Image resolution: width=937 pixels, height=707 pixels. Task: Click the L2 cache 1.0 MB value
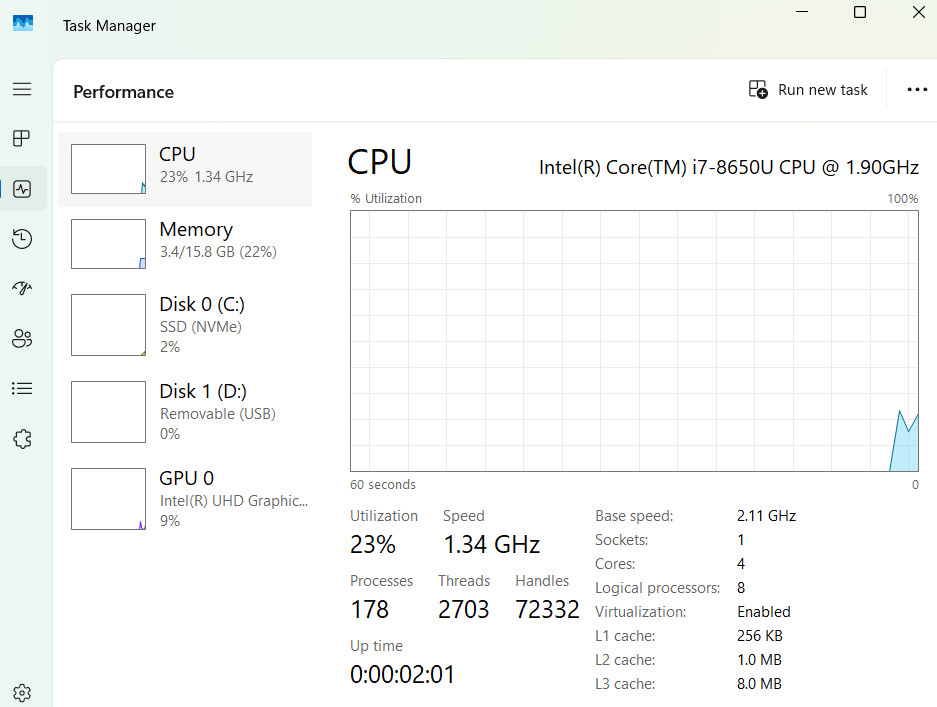759,660
